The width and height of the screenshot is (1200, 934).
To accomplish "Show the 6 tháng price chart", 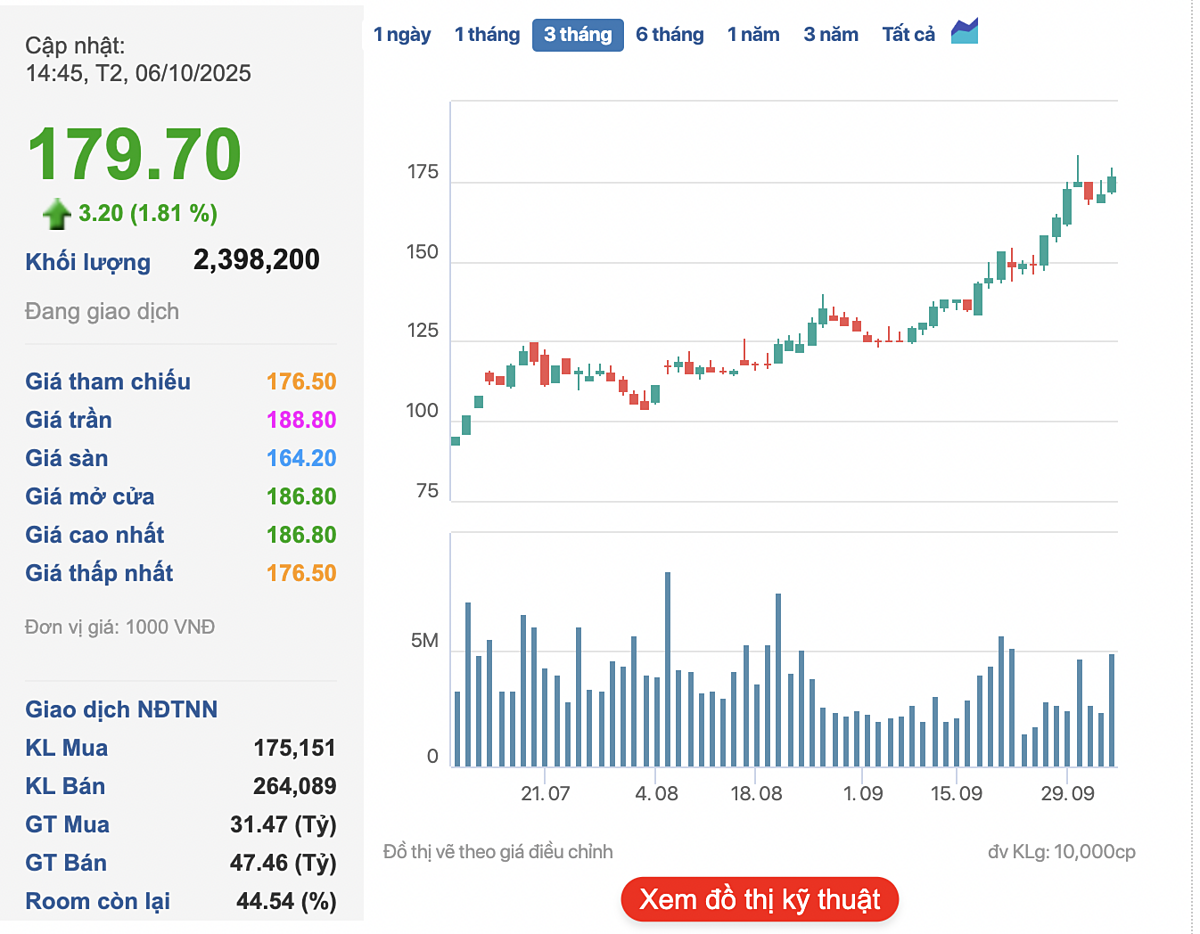I will 669,35.
